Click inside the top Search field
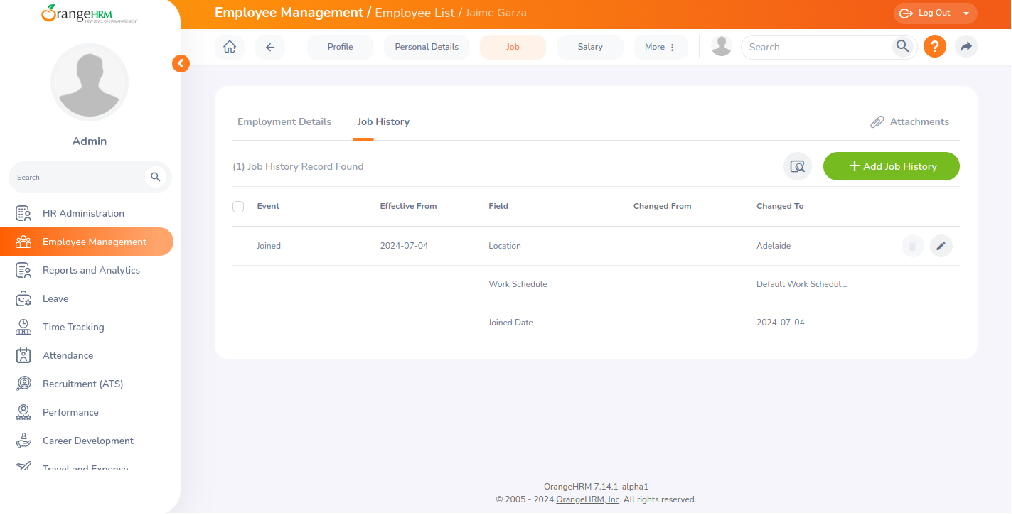 820,47
